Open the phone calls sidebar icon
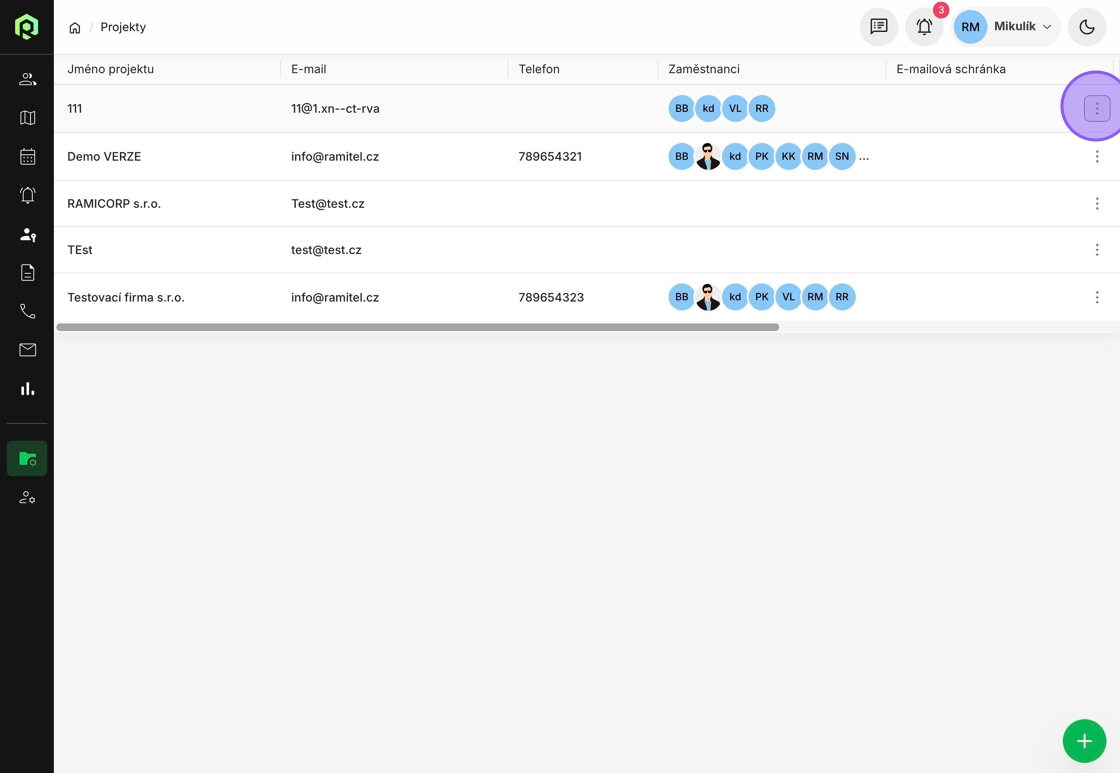Screen dimensions: 1120x773 click(x=27, y=312)
